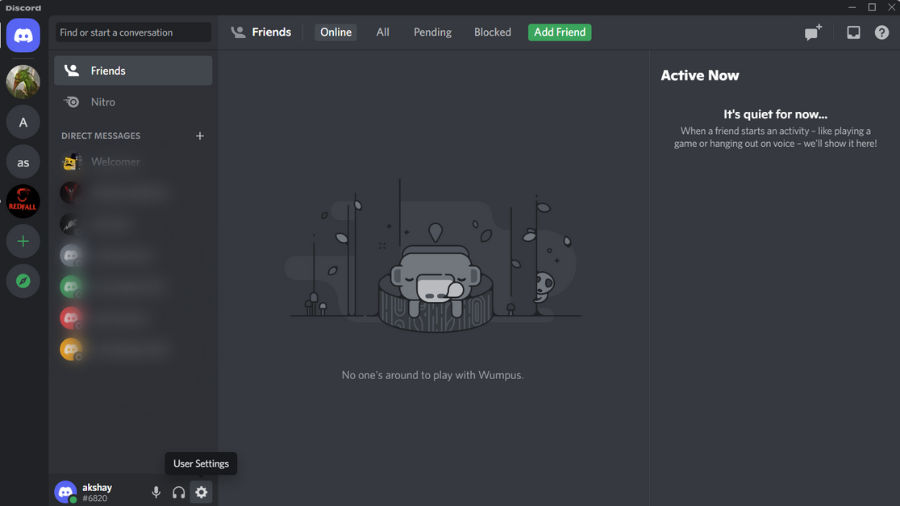
Task: Switch to the All friends tab
Action: (383, 32)
